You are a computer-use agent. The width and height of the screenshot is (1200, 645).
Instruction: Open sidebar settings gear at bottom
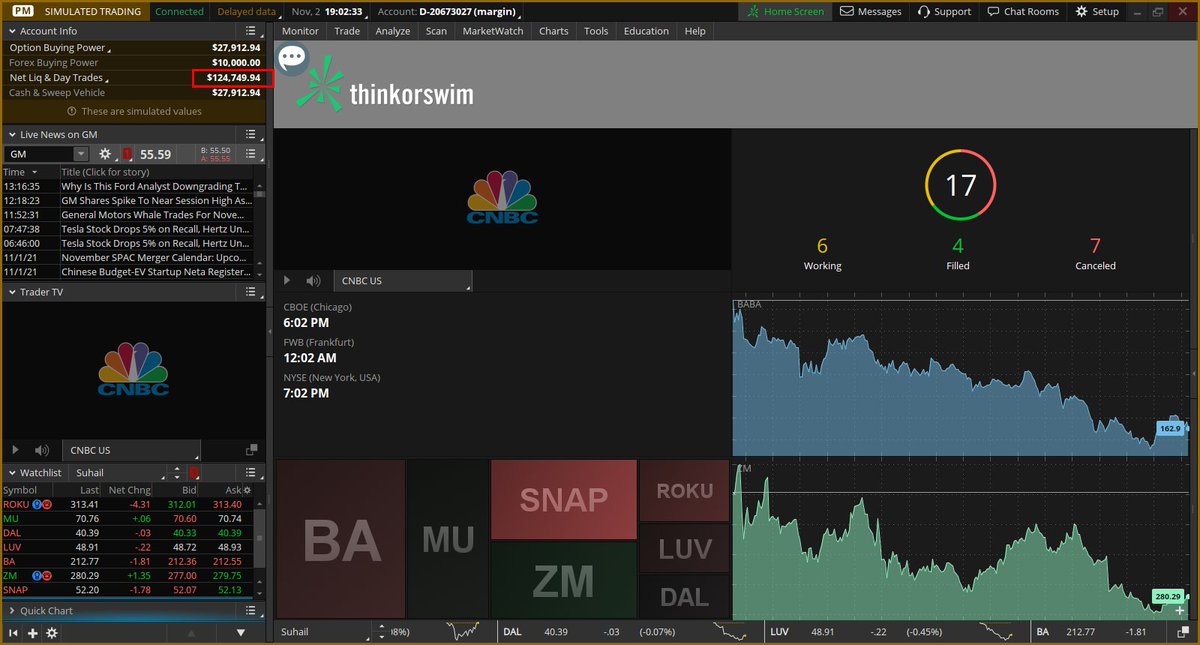[52, 633]
